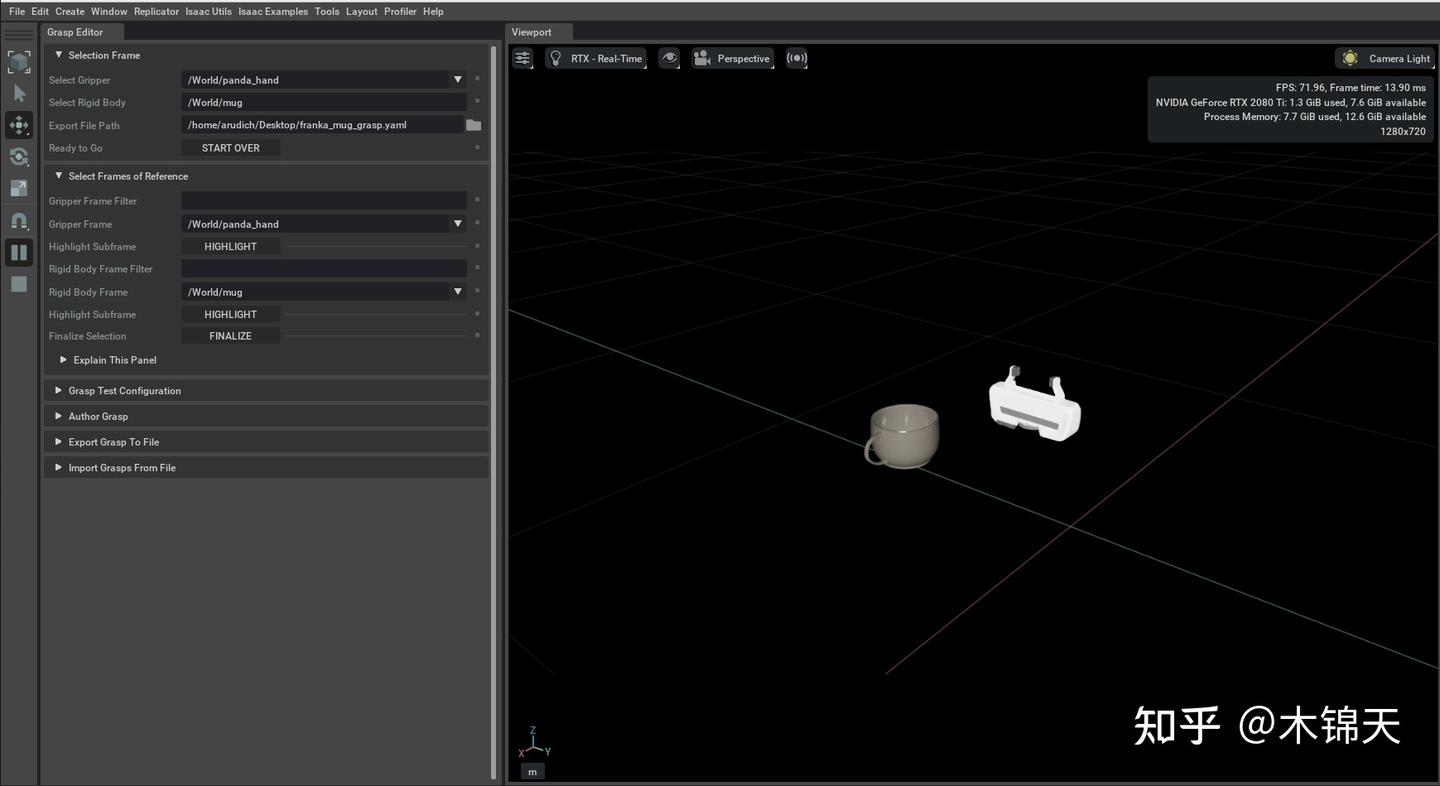Click the FINALIZE button
The image size is (1440, 786).
pos(230,335)
